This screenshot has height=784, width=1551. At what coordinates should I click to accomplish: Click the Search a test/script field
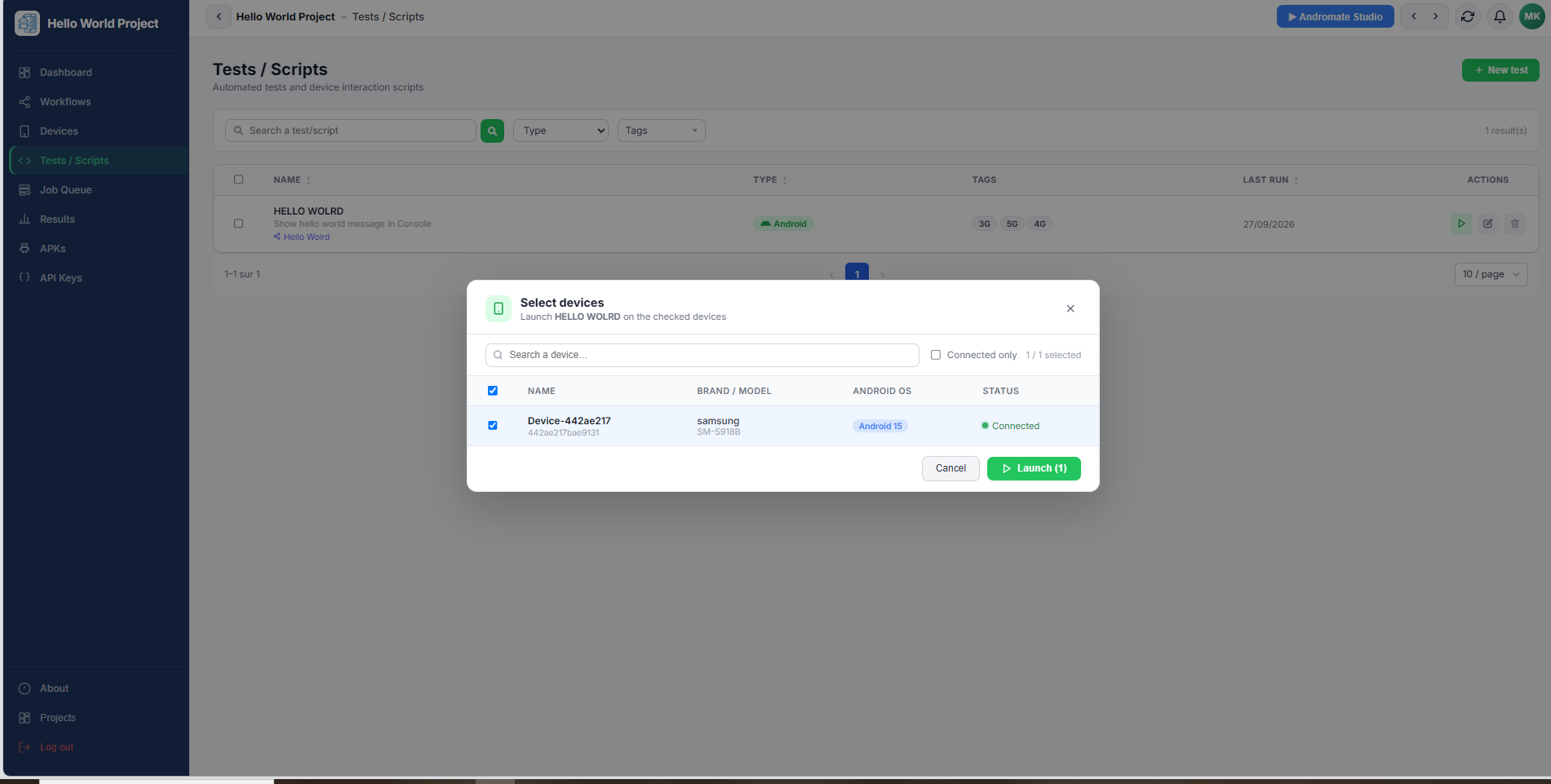coord(351,131)
